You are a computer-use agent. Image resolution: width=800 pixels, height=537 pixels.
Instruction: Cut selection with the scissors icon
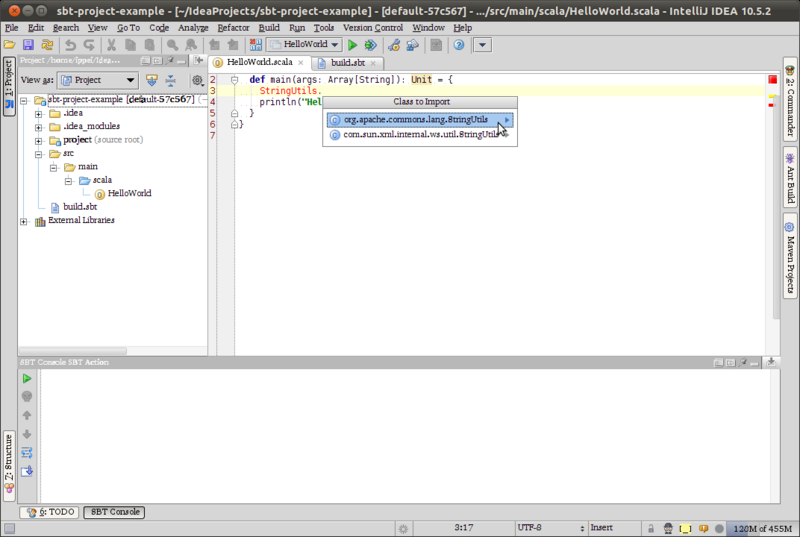(x=111, y=45)
